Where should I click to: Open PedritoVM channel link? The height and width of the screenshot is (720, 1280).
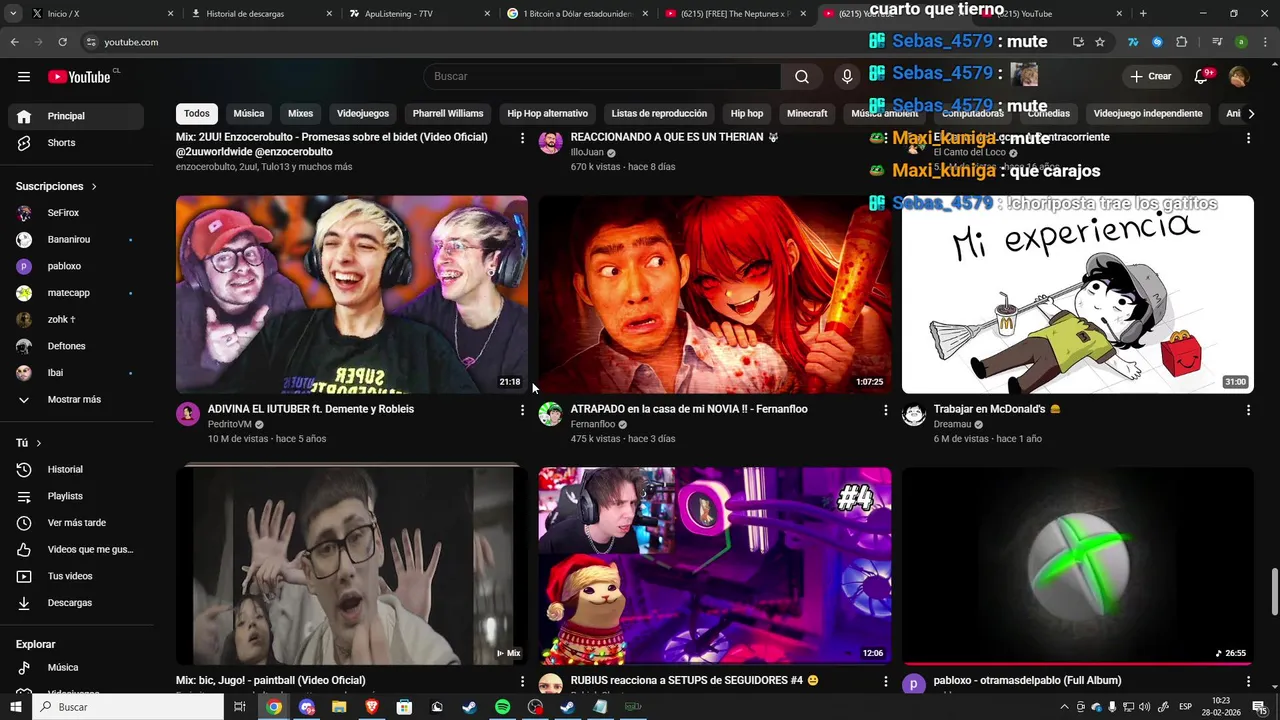[x=229, y=425]
